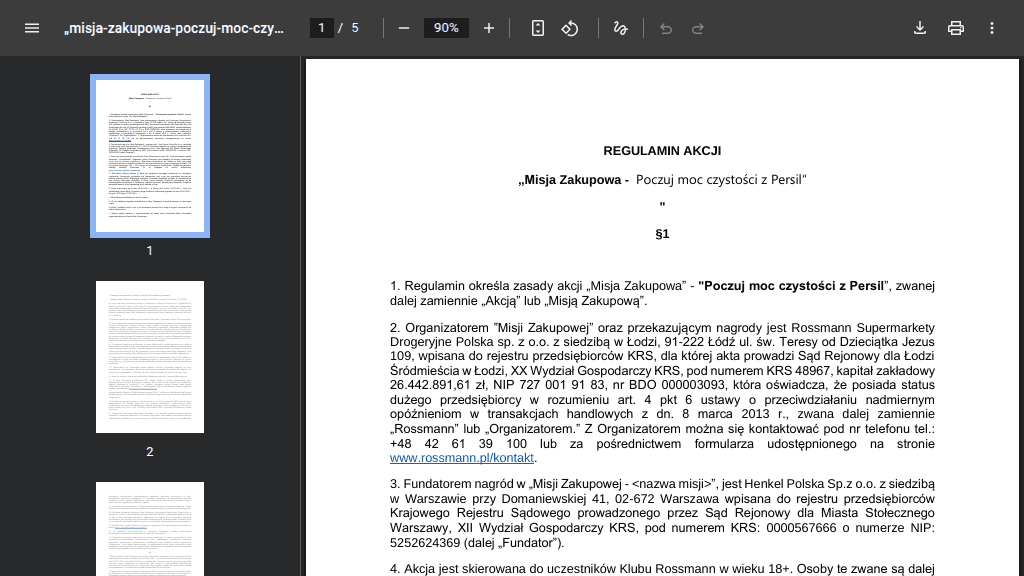Click the REGULAMIN AKCJI heading

[x=662, y=151]
